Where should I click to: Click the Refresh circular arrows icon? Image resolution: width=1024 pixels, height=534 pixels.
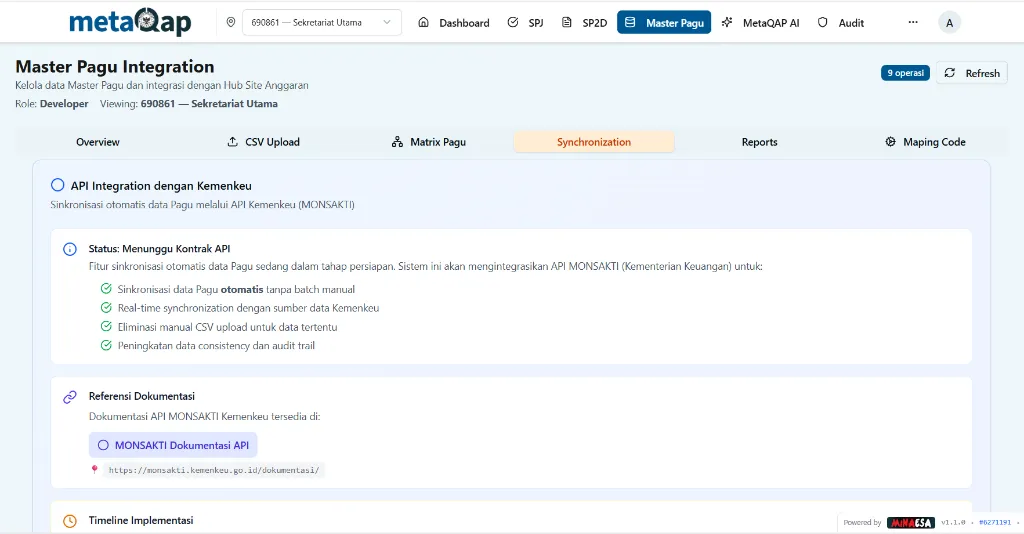(950, 73)
